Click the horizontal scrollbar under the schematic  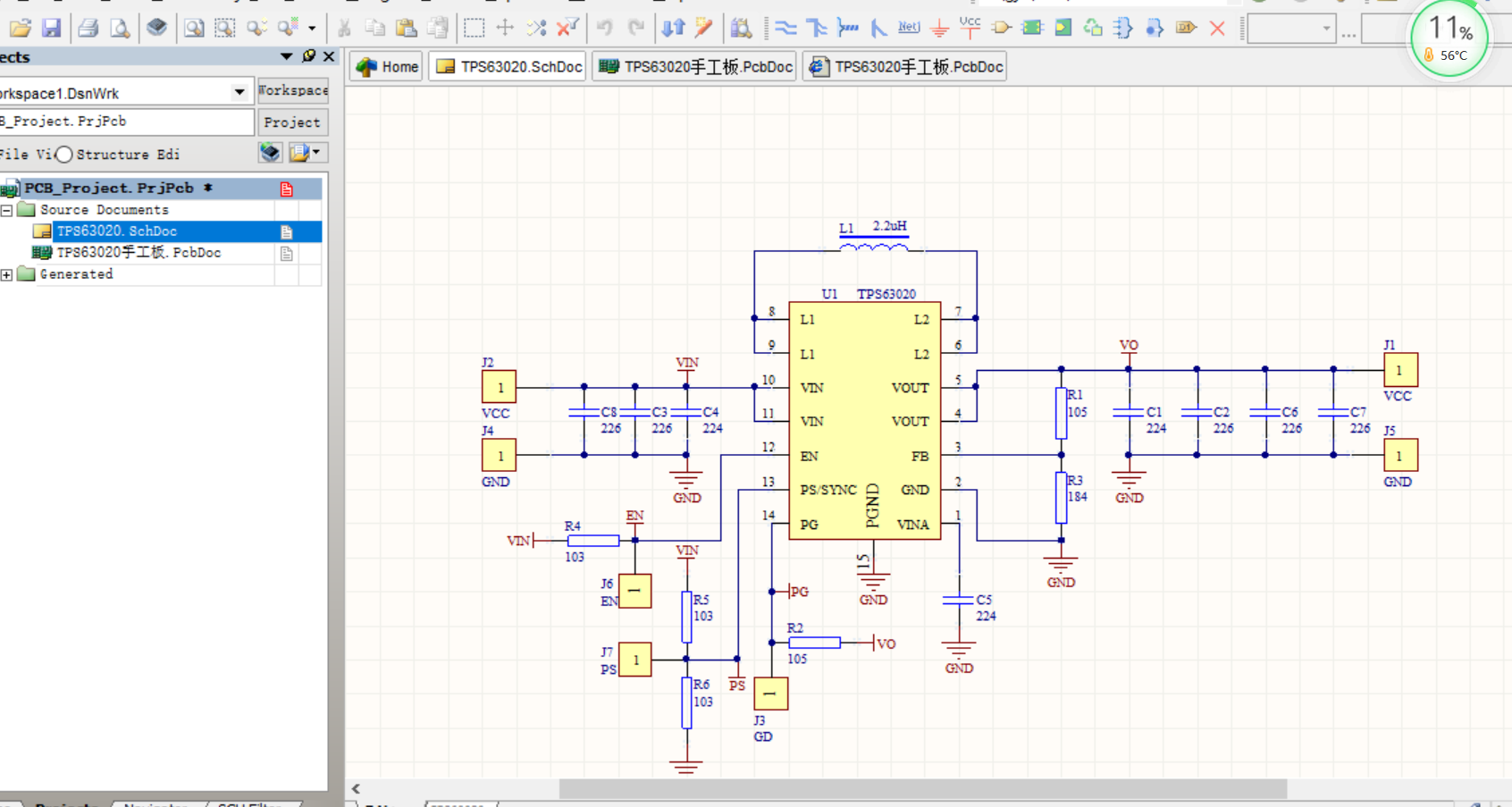pyautogui.click(x=922, y=788)
